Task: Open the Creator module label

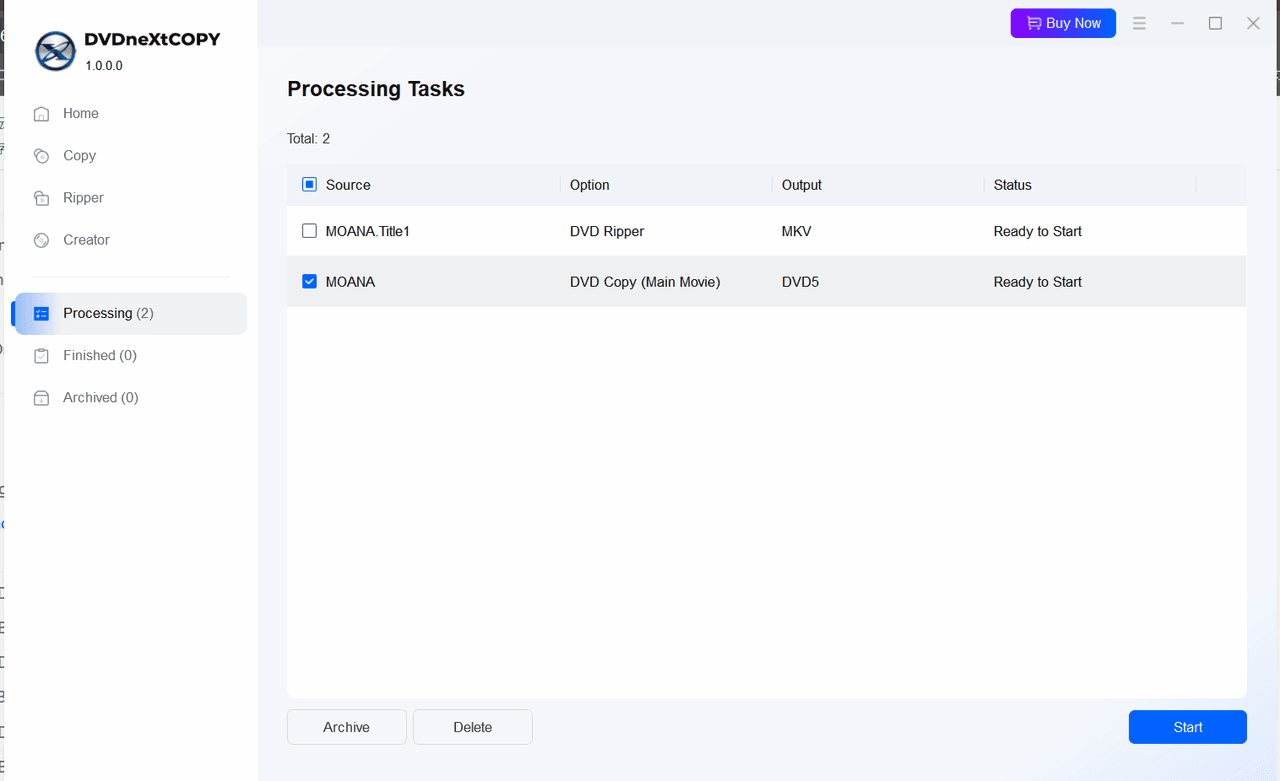Action: point(86,240)
